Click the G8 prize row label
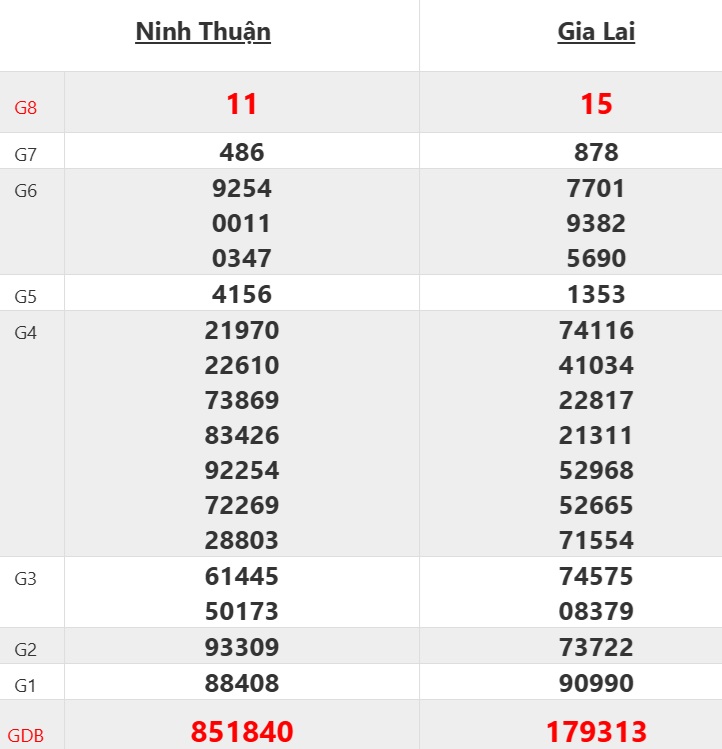This screenshot has height=749, width=722. click(x=26, y=107)
